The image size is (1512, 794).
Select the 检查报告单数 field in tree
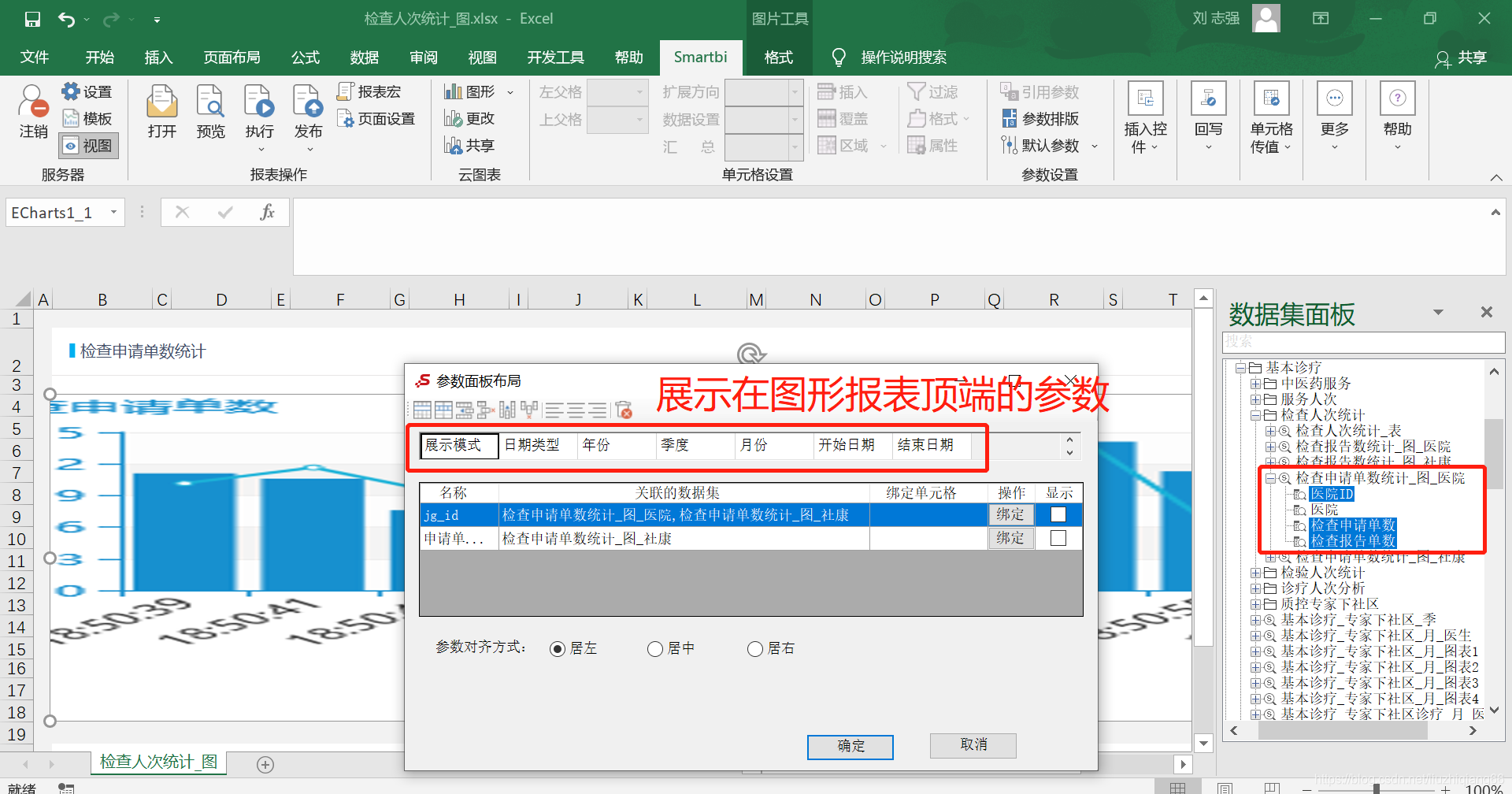tap(1353, 541)
